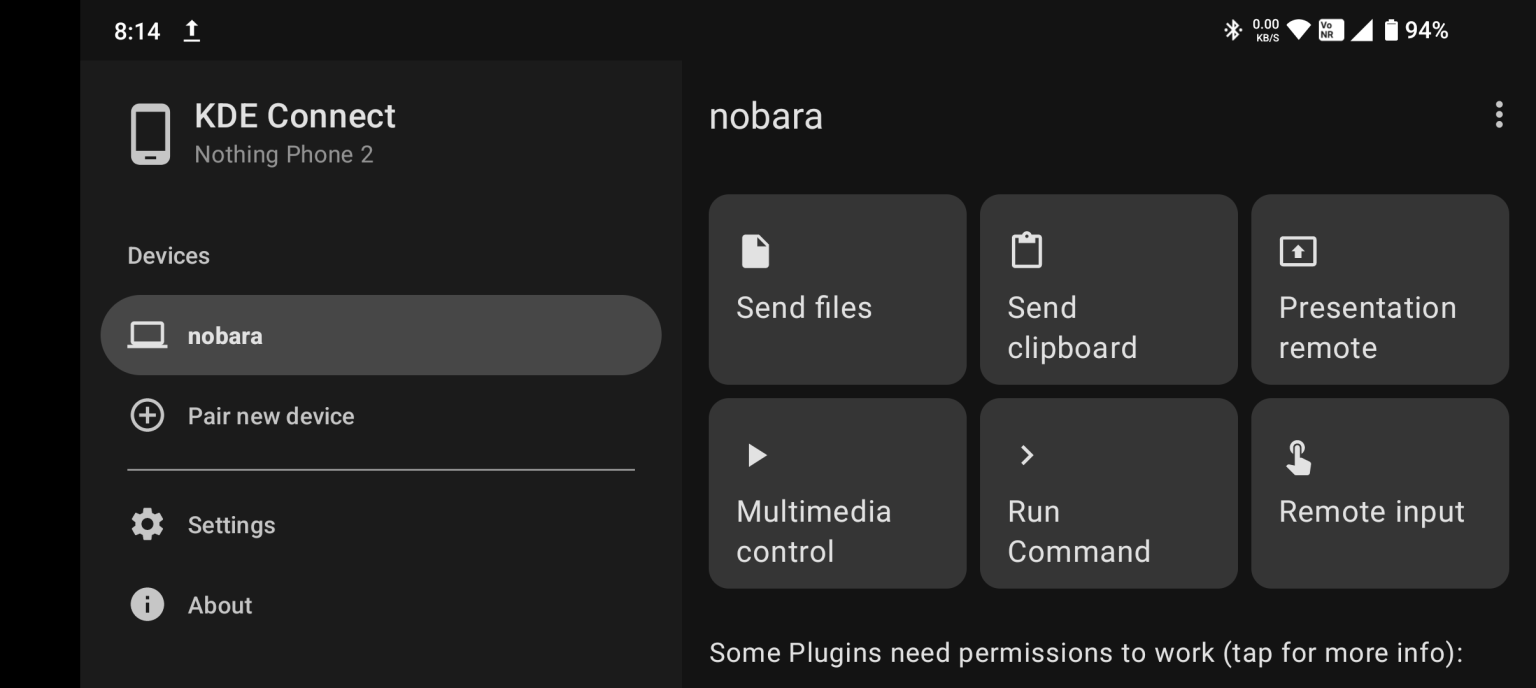This screenshot has height=688, width=1536.
Task: Open Send files plugin icon
Action: [x=755, y=251]
